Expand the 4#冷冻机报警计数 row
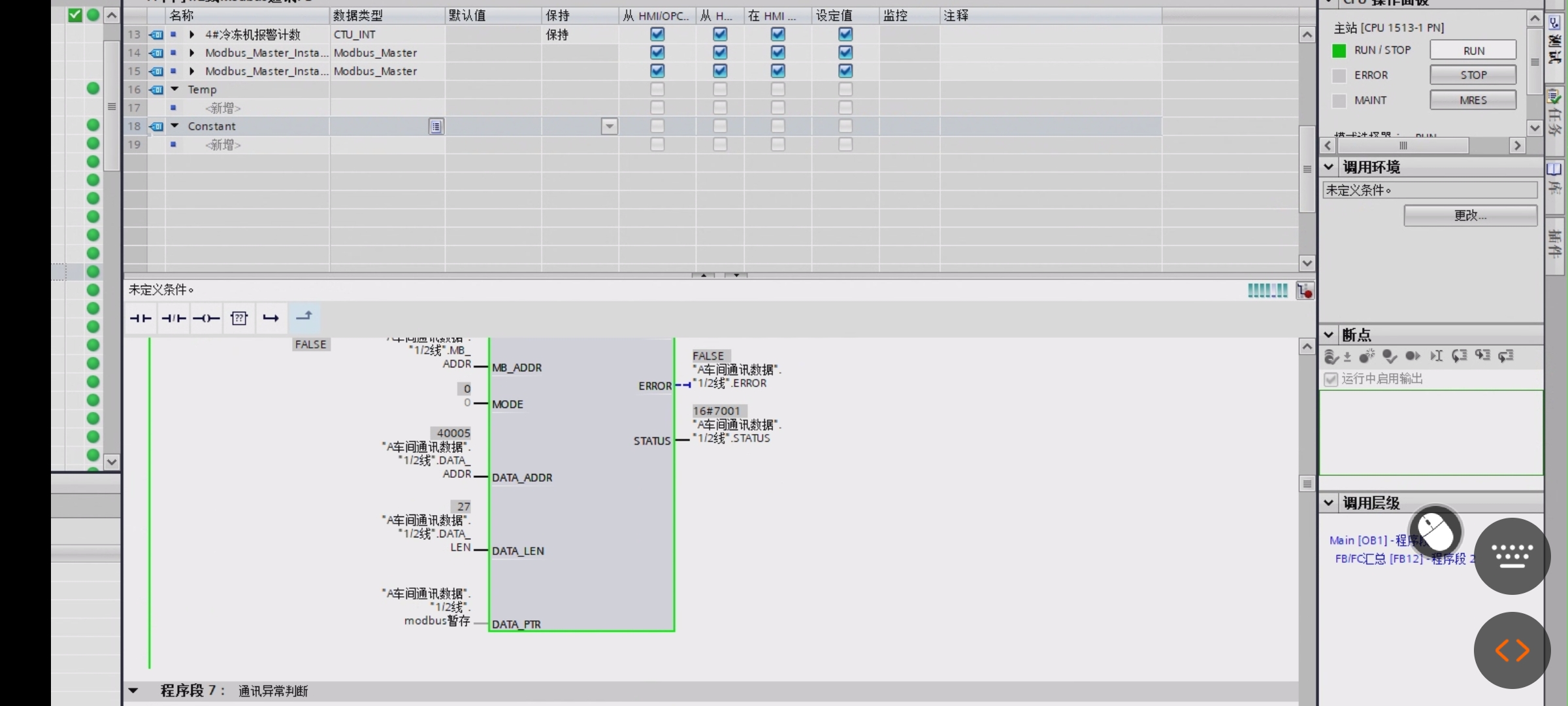The width and height of the screenshot is (1568, 706). (192, 34)
